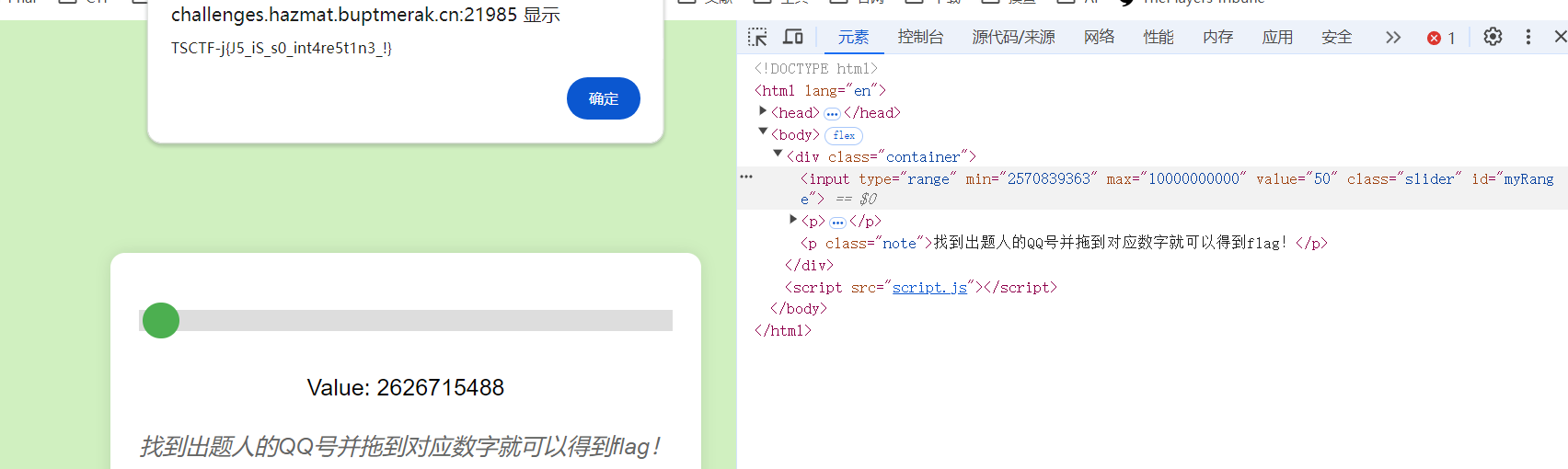Close the DevTools panel
The height and width of the screenshot is (469, 1568).
click(1560, 37)
